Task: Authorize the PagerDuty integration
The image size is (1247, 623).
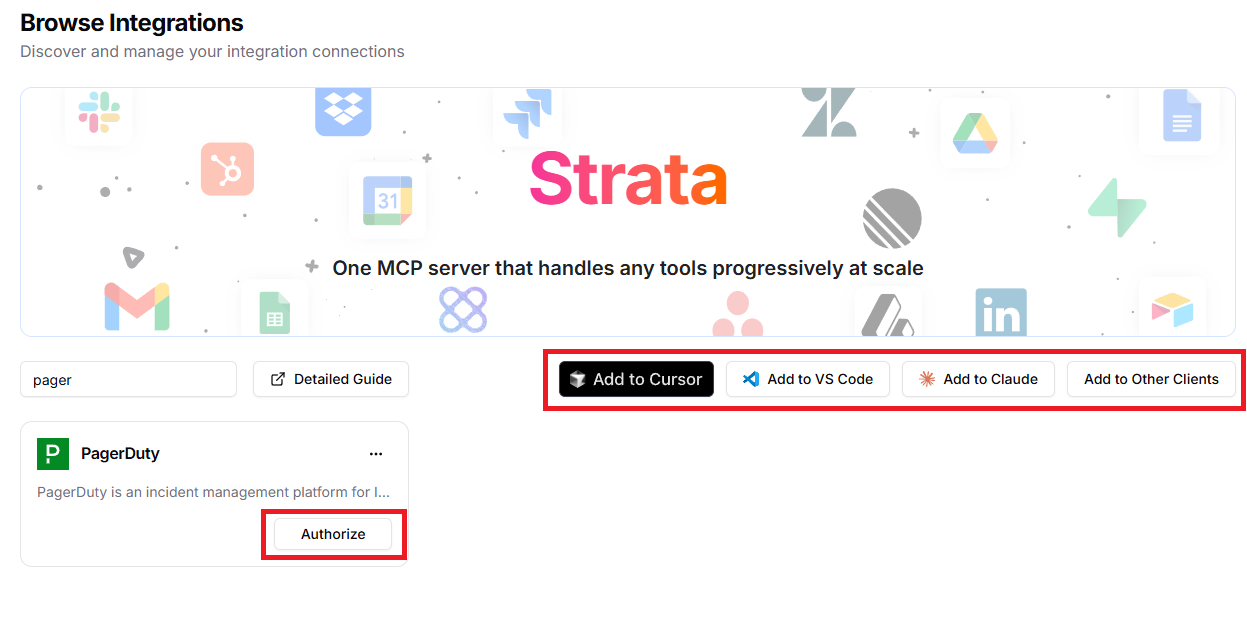Action: (334, 533)
